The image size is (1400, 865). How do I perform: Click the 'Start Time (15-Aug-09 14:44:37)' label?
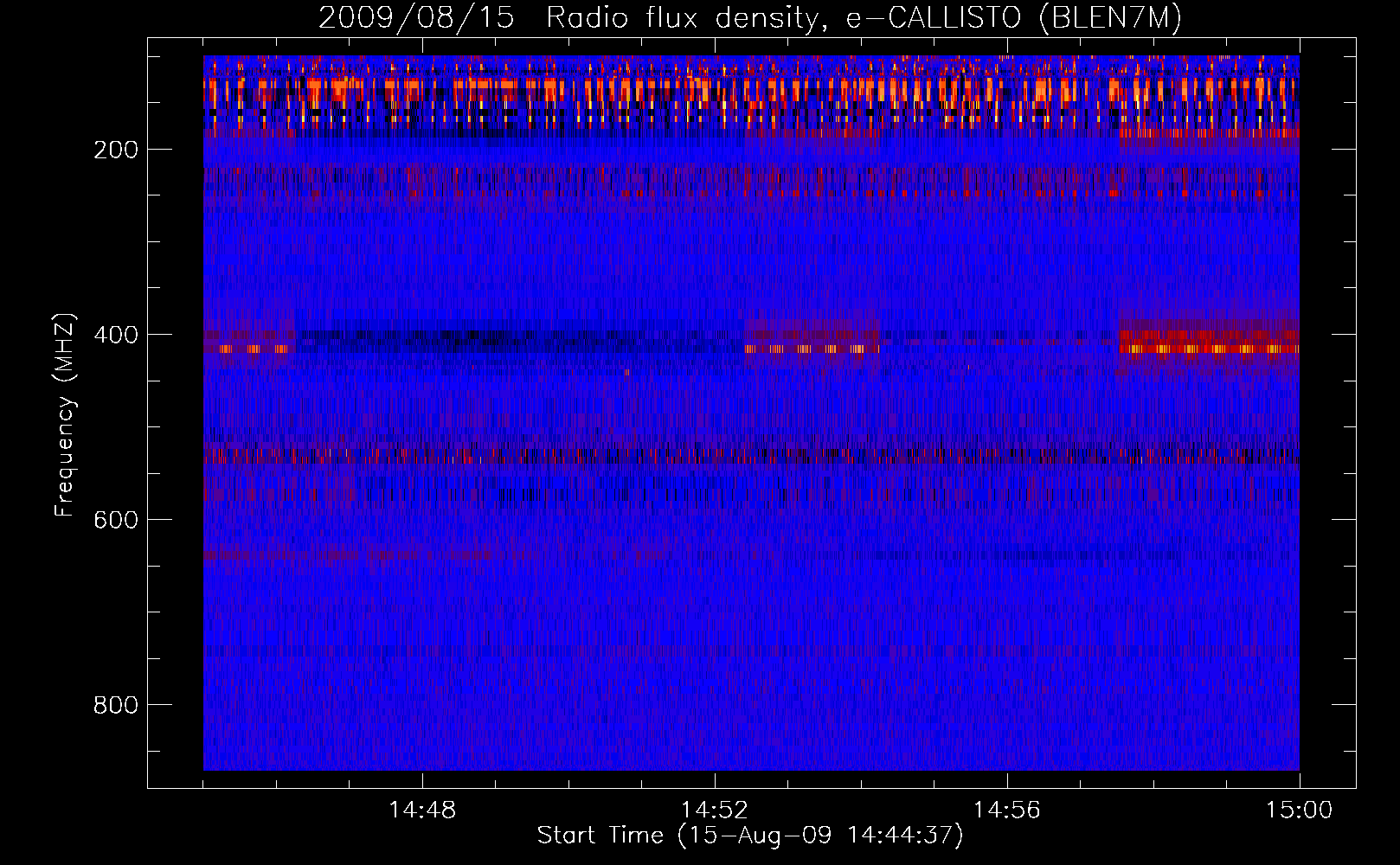(750, 836)
